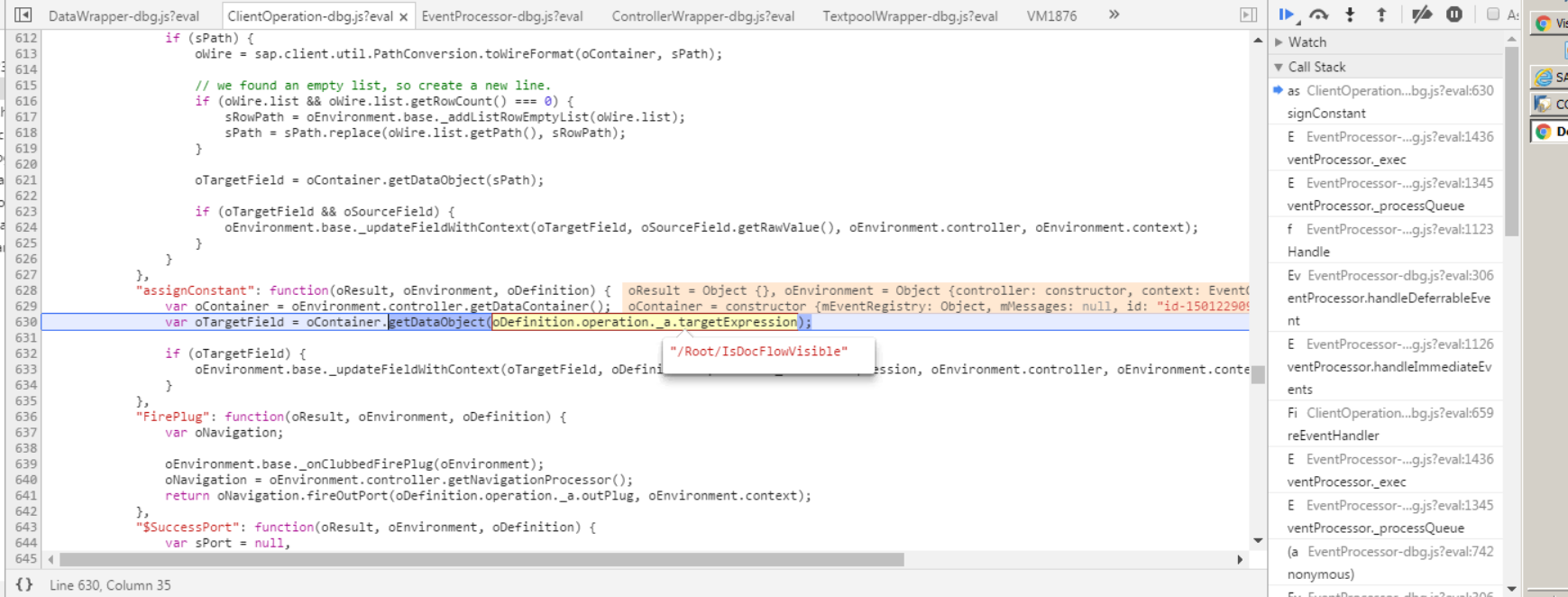Open the CO taskbar application button
The width and height of the screenshot is (1568, 597).
pos(1550,105)
